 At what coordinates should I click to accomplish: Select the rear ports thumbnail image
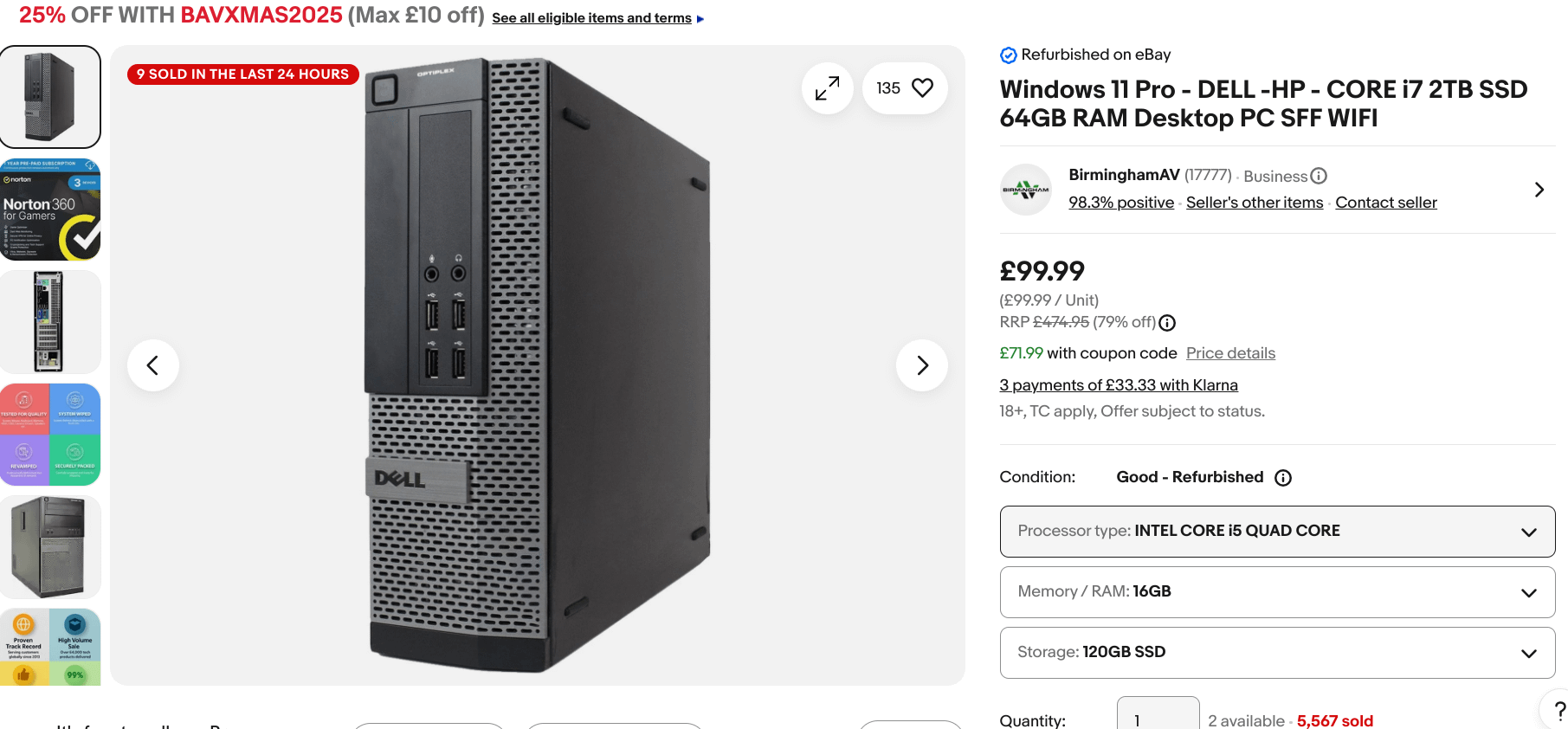click(x=50, y=322)
